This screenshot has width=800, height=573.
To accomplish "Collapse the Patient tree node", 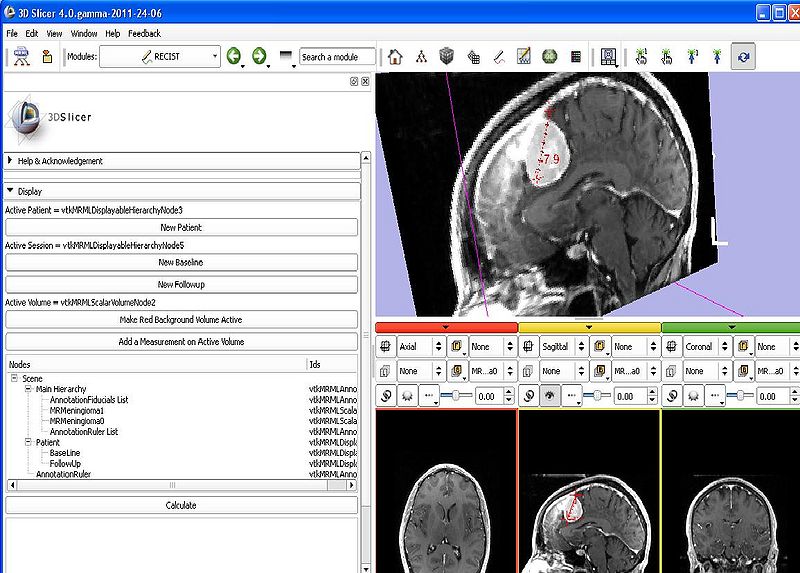I will 29,442.
